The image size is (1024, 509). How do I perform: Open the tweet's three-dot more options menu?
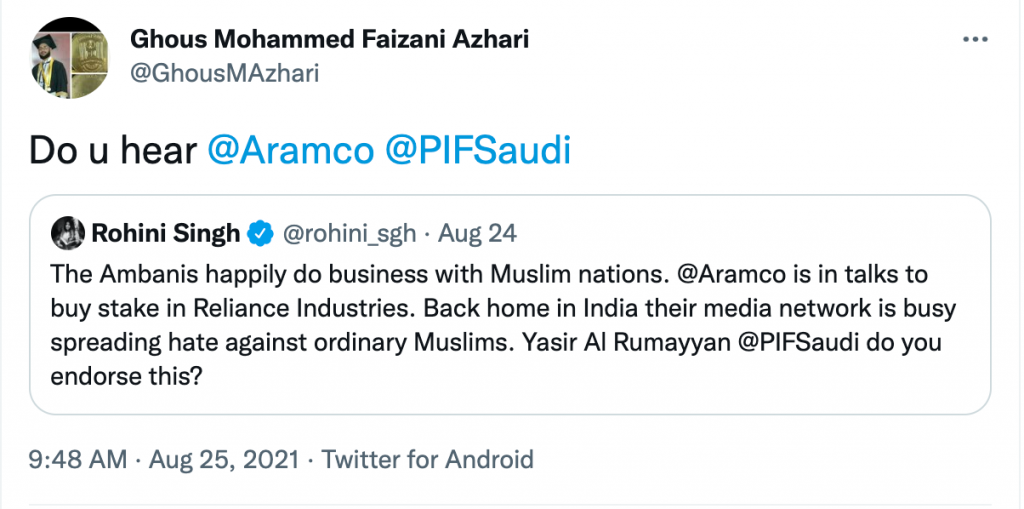[x=975, y=40]
